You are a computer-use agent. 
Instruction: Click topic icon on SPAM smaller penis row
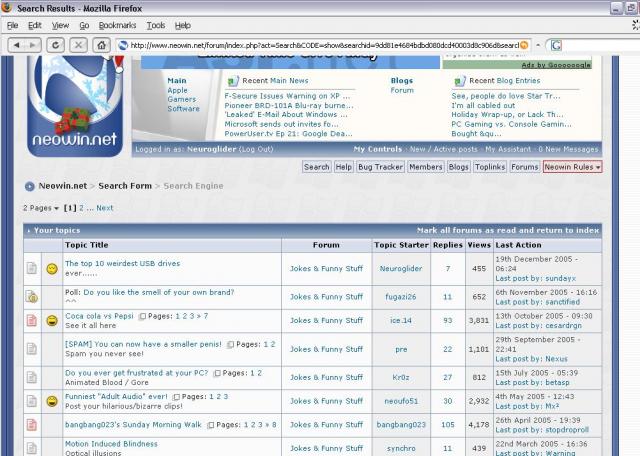click(32, 349)
